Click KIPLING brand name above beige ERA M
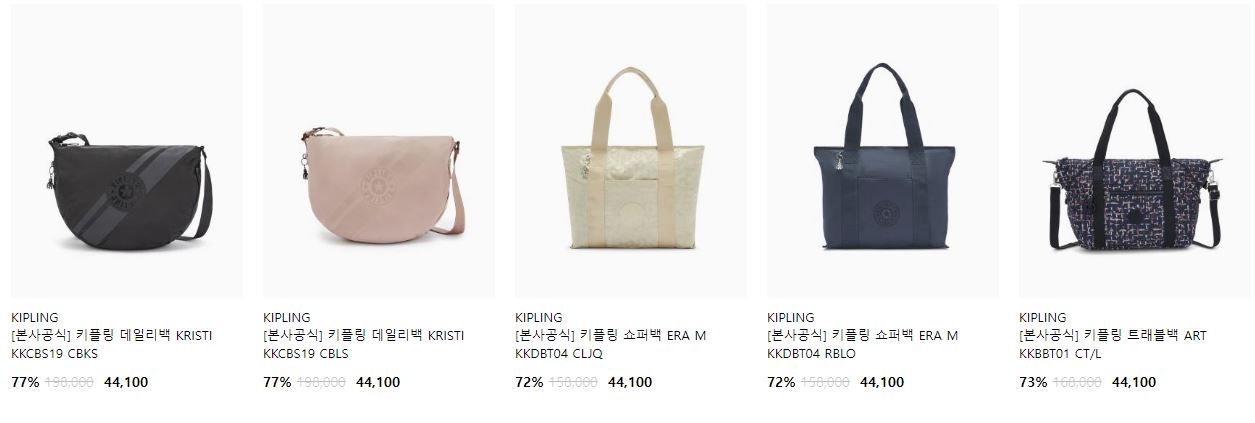 click(539, 317)
